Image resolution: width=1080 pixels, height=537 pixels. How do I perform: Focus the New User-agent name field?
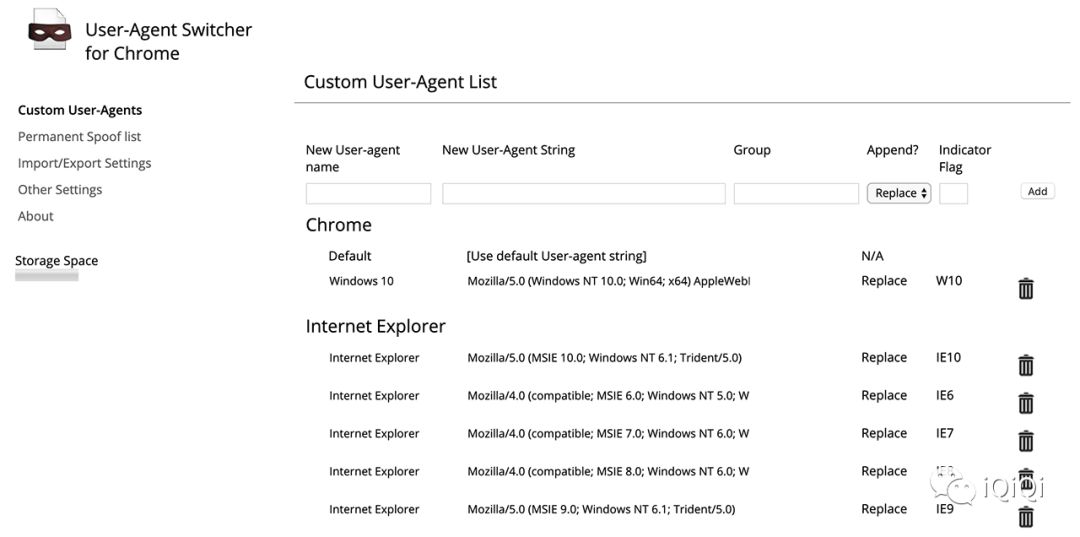368,193
